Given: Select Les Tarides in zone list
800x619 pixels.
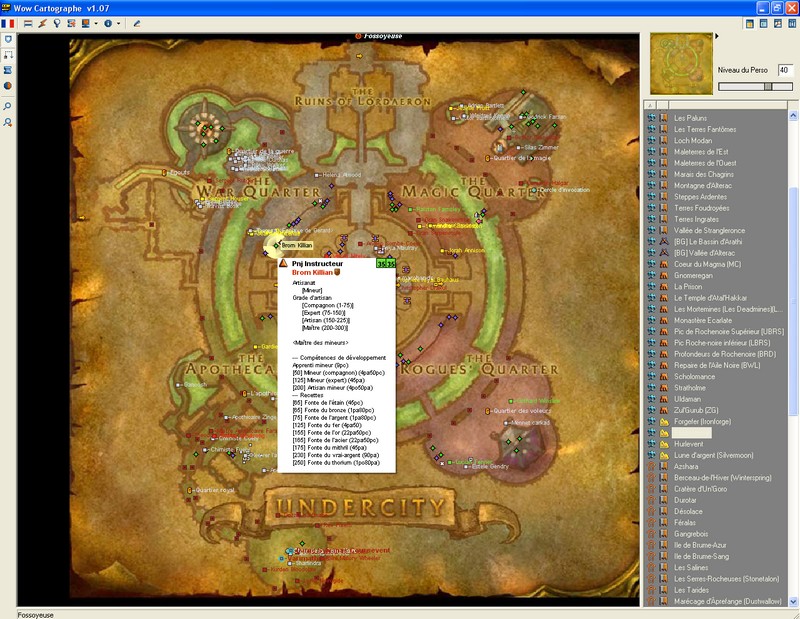Looking at the screenshot, I should pyautogui.click(x=691, y=589).
